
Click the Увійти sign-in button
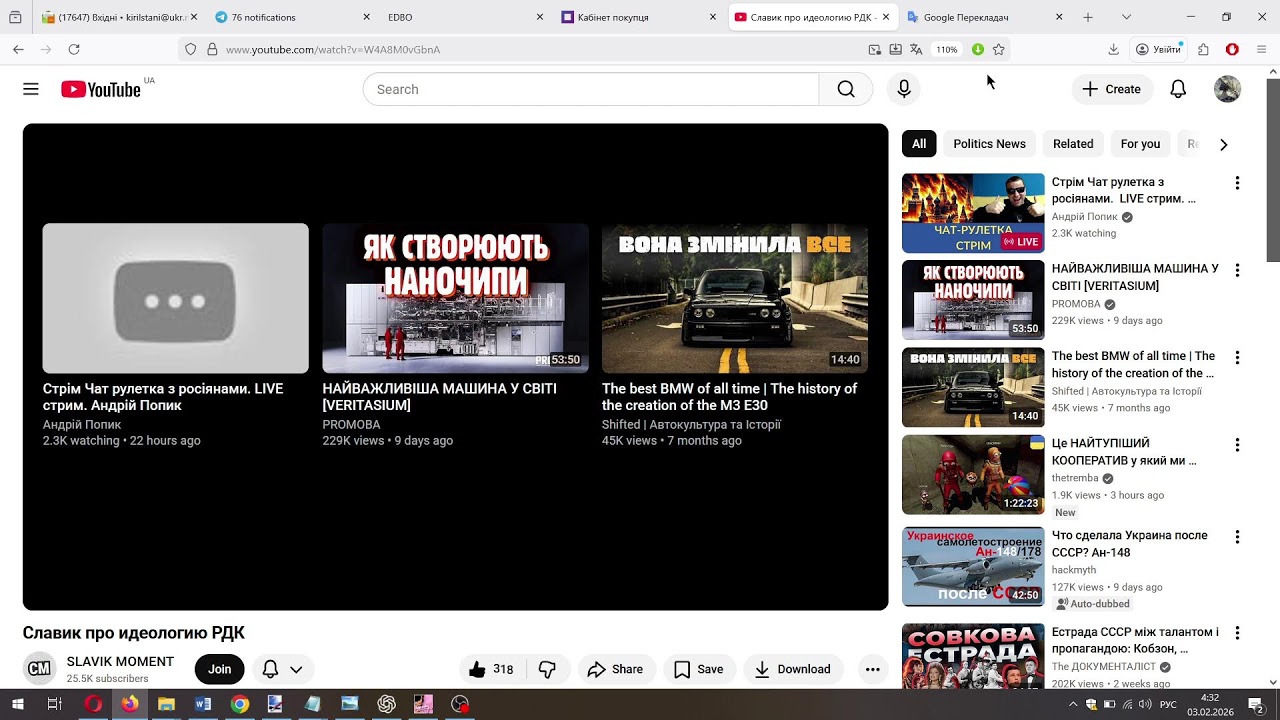1158,49
